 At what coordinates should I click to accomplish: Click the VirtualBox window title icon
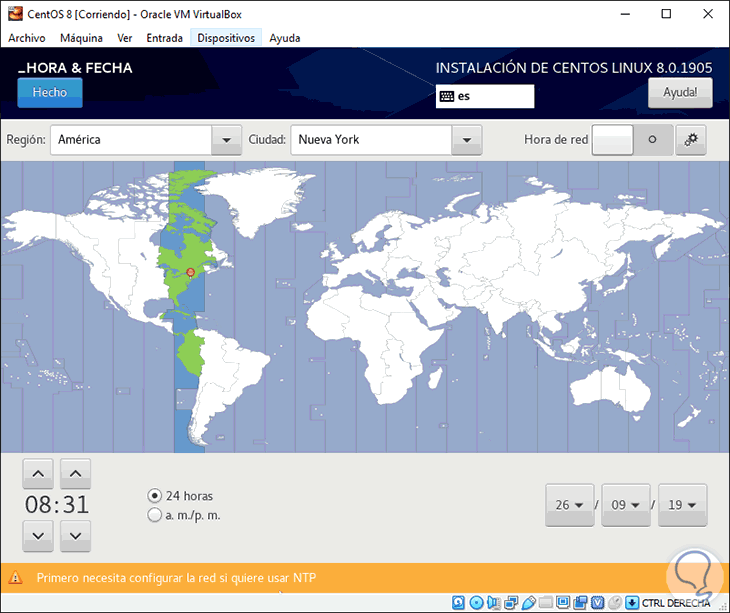tap(15, 13)
